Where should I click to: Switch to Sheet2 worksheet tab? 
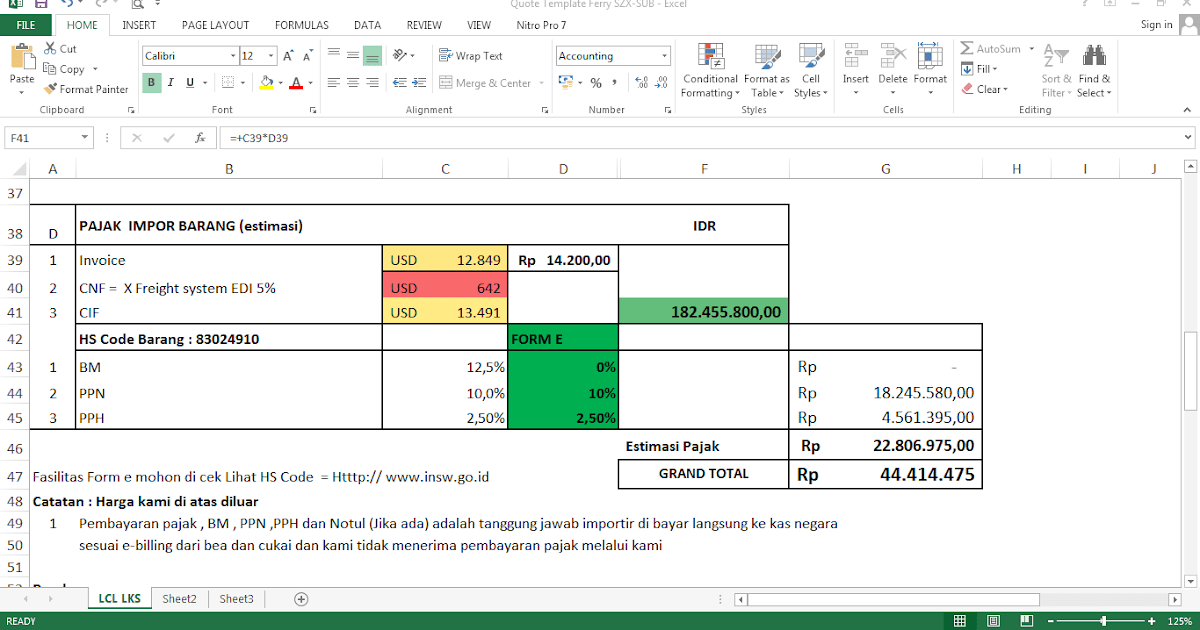(x=179, y=599)
